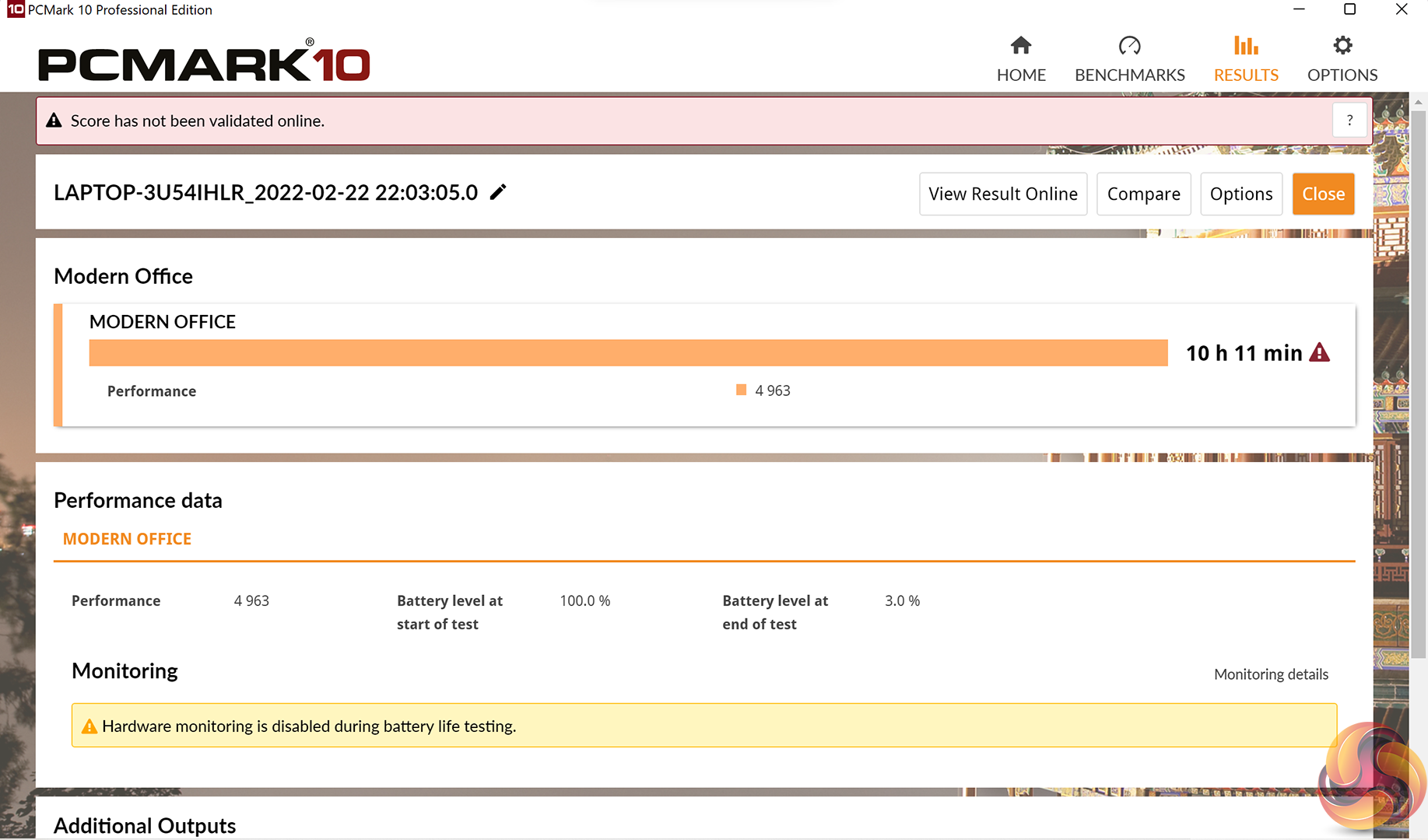Click the 100.0 % battery start value
The width and height of the screenshot is (1428, 840).
point(585,600)
